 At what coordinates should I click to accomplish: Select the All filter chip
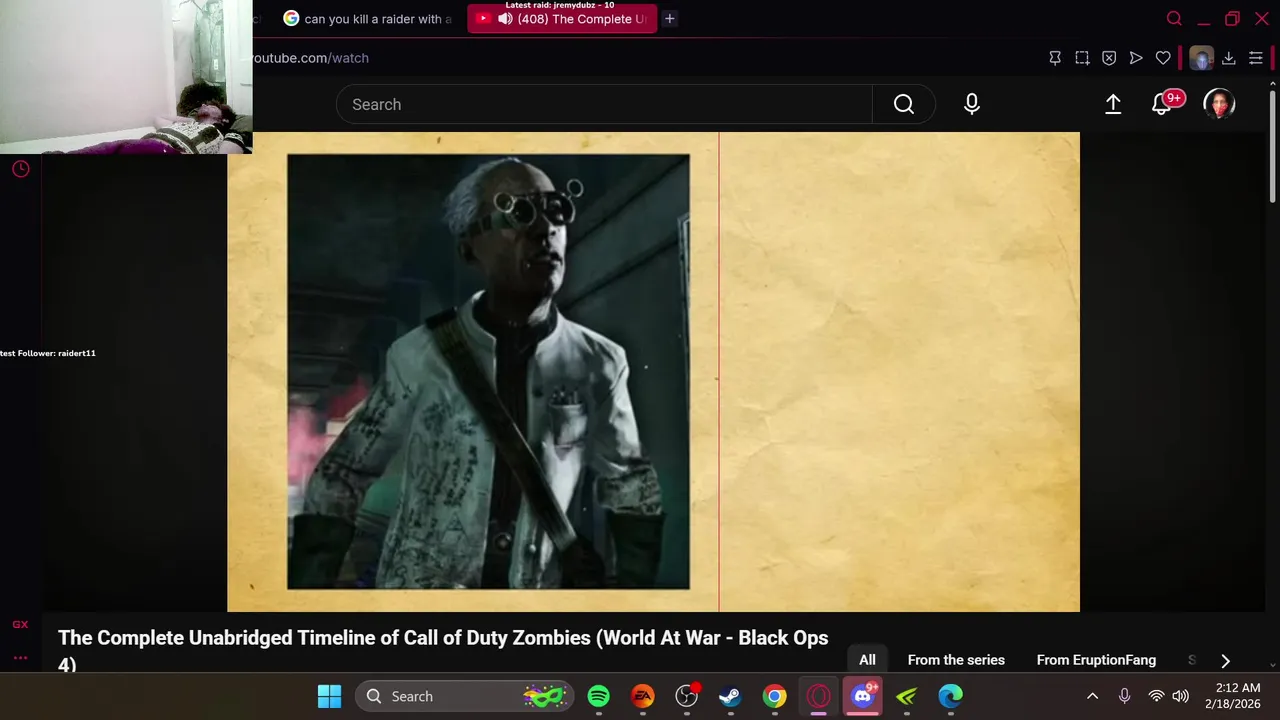[x=867, y=660]
